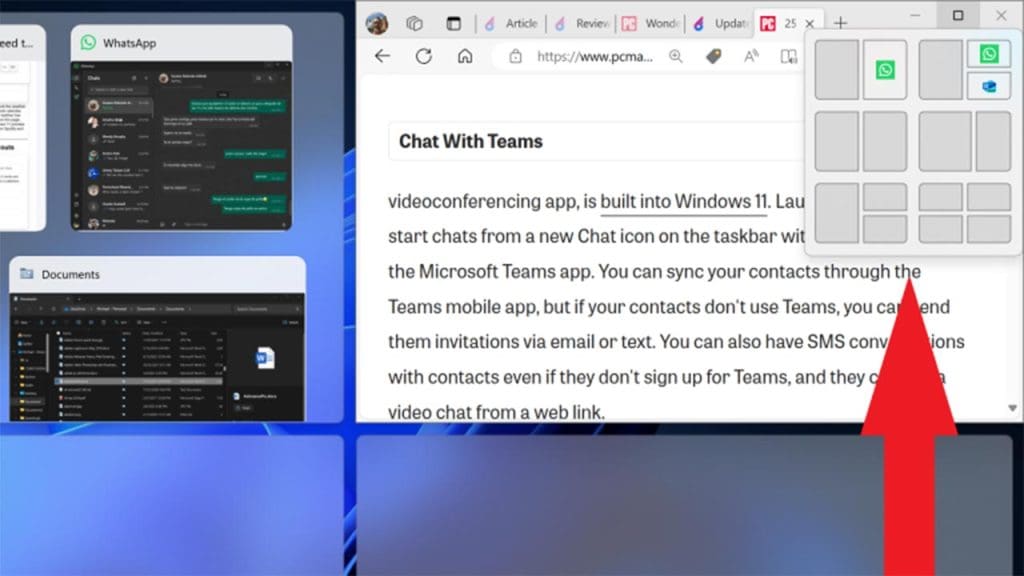Click the blue app icon in the snap layout panel
This screenshot has height=576, width=1024.
pos(989,86)
